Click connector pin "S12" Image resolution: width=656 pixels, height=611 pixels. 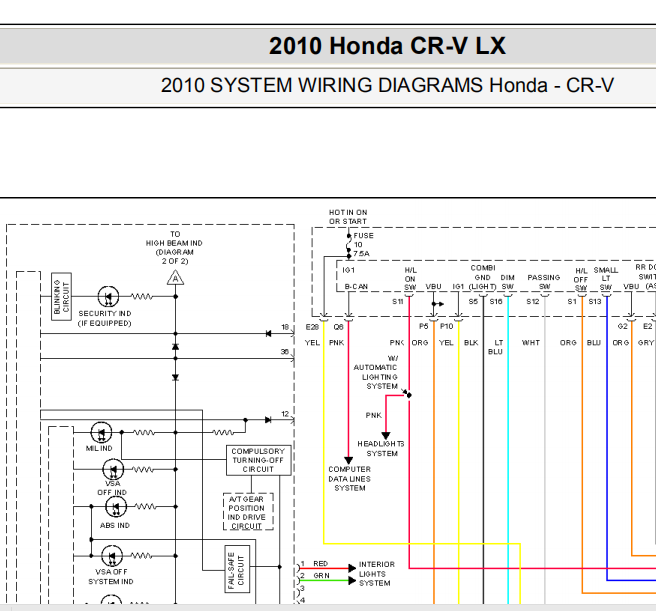(x=533, y=302)
